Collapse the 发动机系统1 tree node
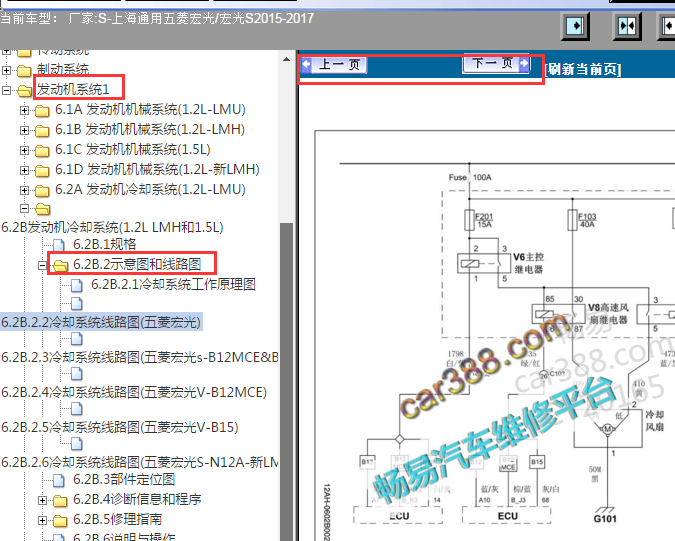Image resolution: width=675 pixels, height=541 pixels. pos(6,90)
